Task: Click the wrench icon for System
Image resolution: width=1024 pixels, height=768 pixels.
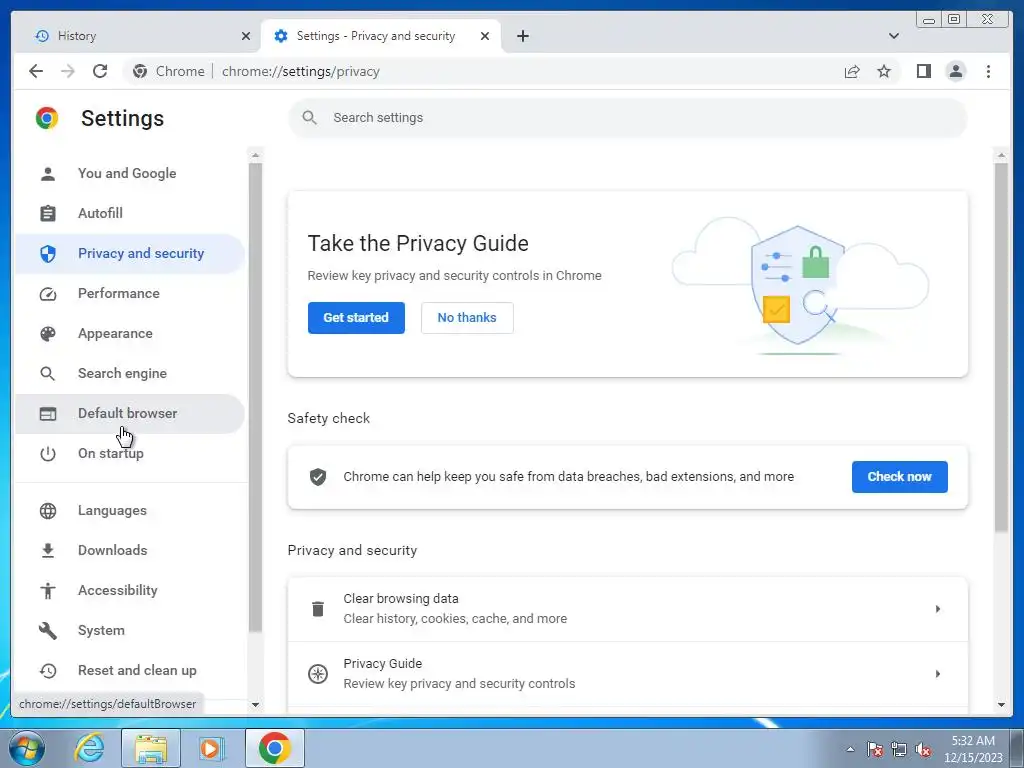Action: (x=48, y=630)
